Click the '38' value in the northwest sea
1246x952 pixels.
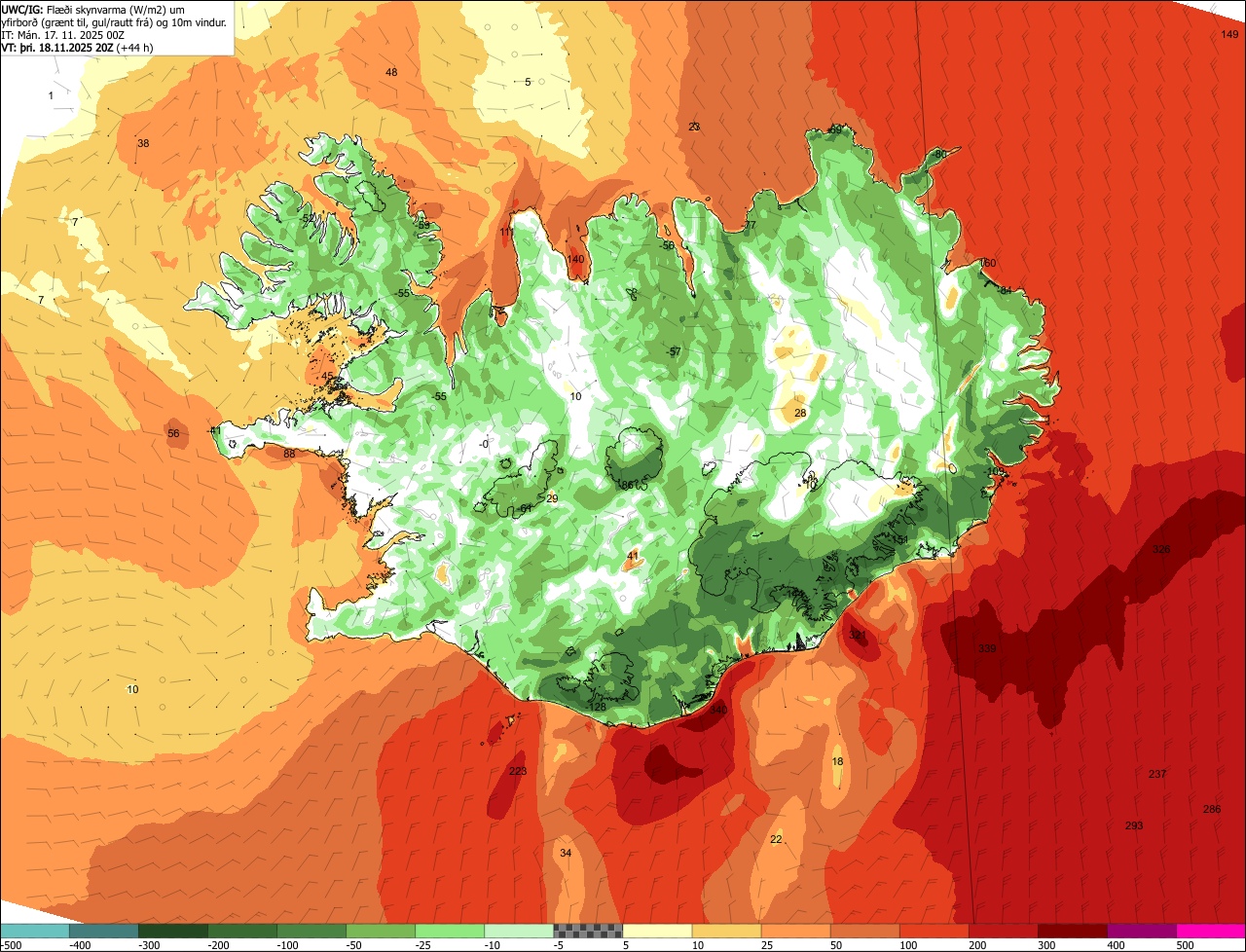(143, 144)
